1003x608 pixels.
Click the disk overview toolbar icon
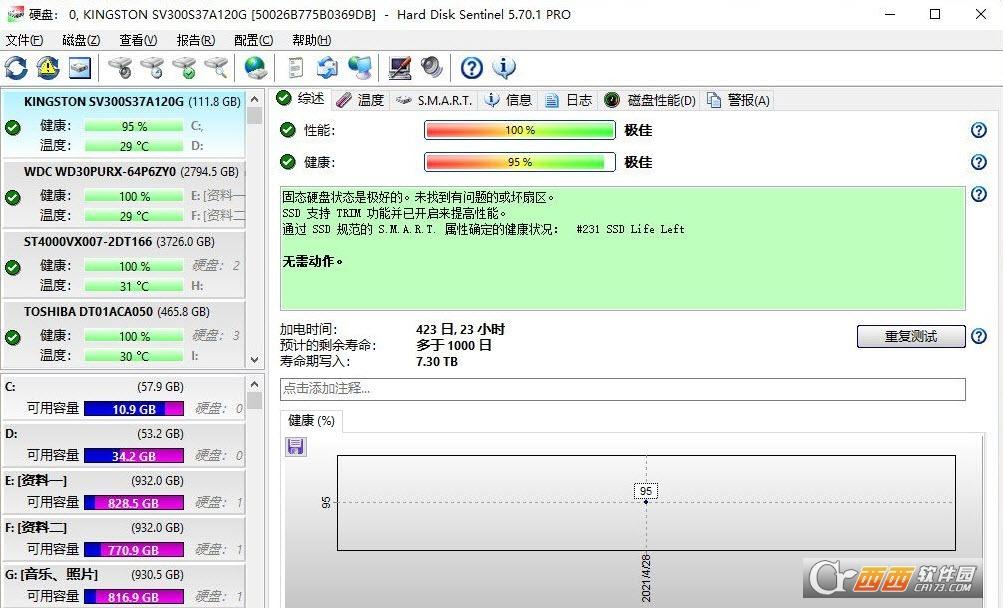(80, 67)
